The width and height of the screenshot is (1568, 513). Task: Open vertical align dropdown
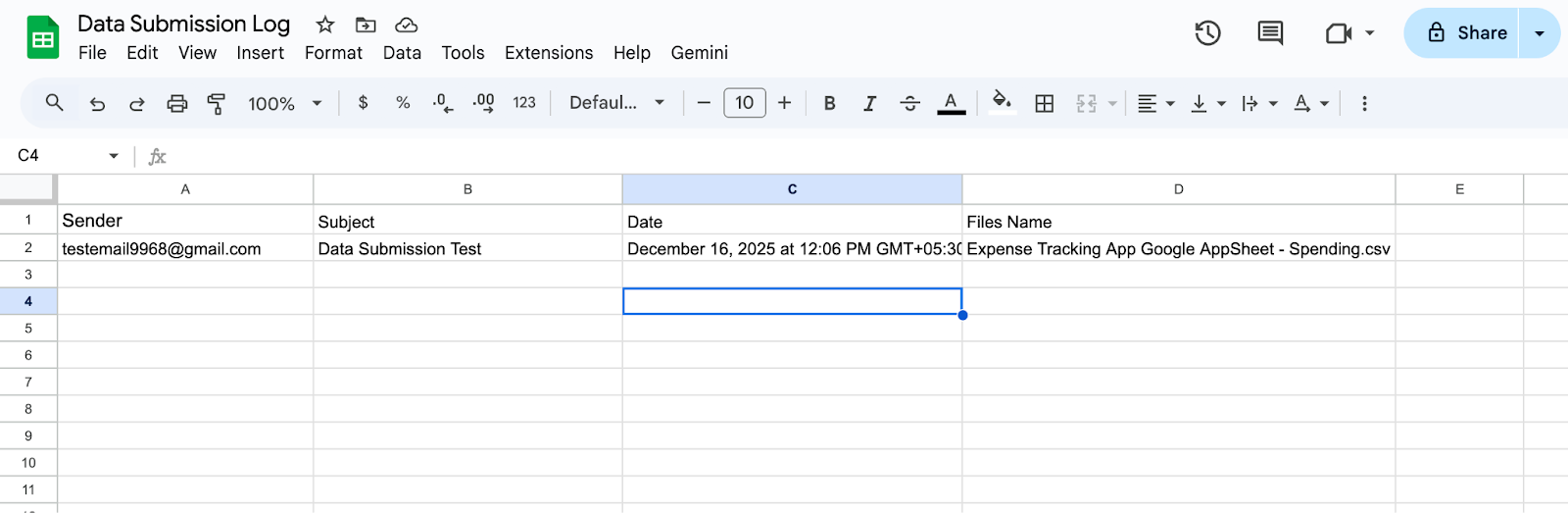(x=1207, y=103)
